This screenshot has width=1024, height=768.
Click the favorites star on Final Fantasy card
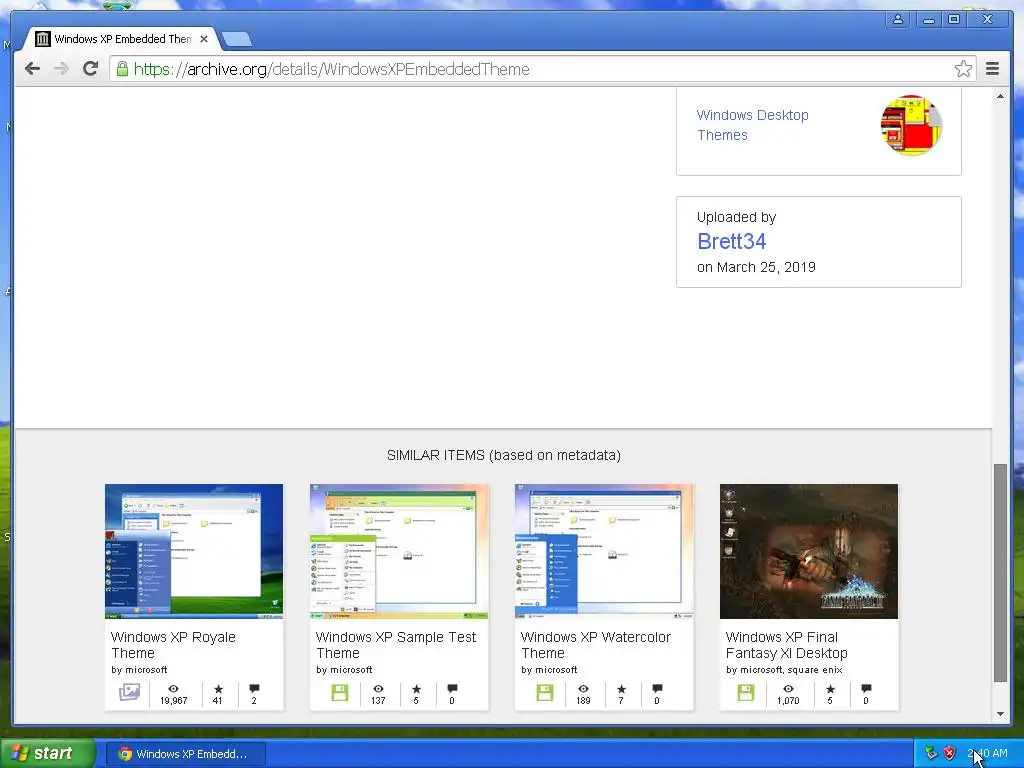tap(830, 689)
